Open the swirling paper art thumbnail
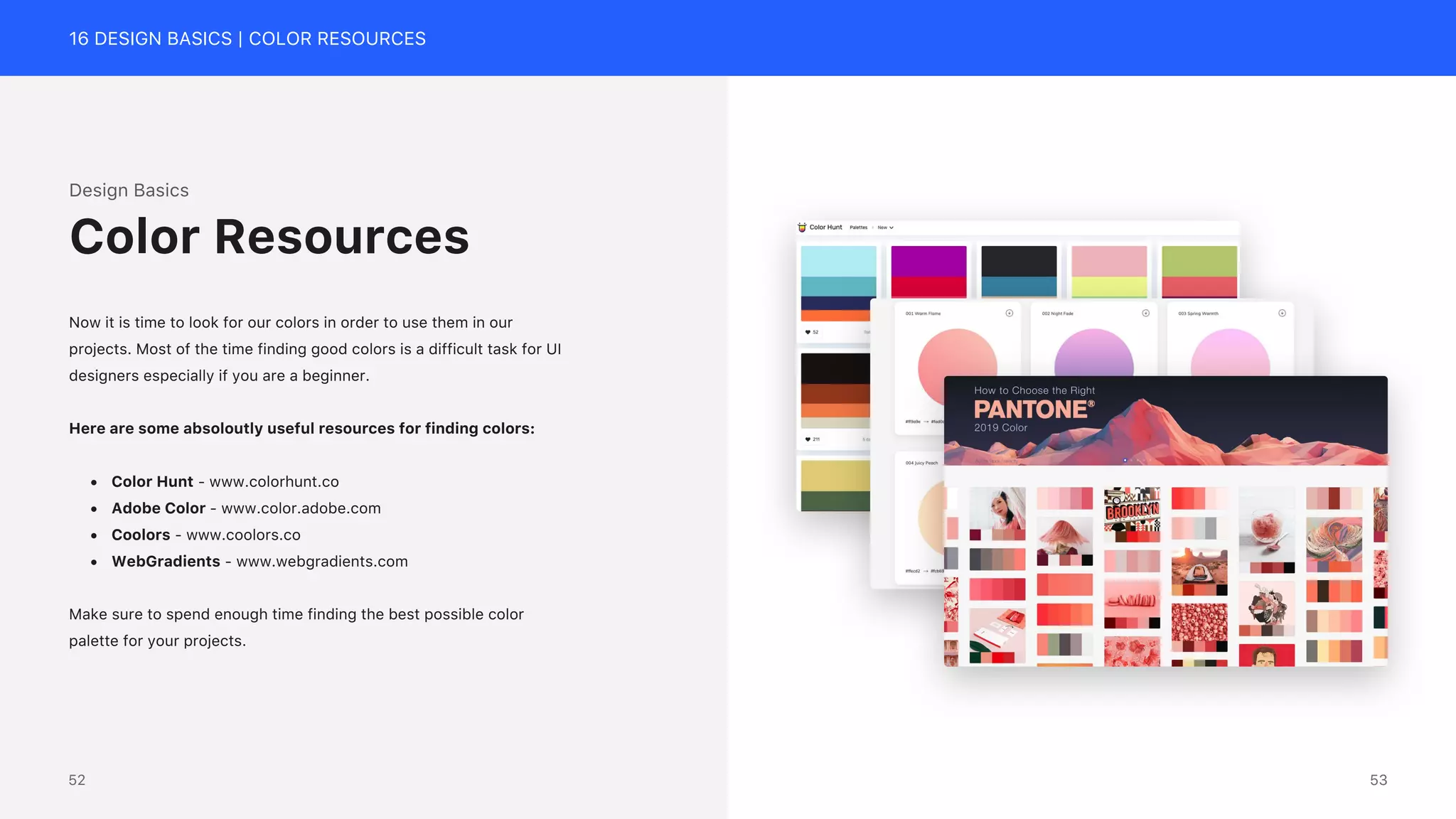Image resolution: width=1456 pixels, height=819 pixels. 1334,545
